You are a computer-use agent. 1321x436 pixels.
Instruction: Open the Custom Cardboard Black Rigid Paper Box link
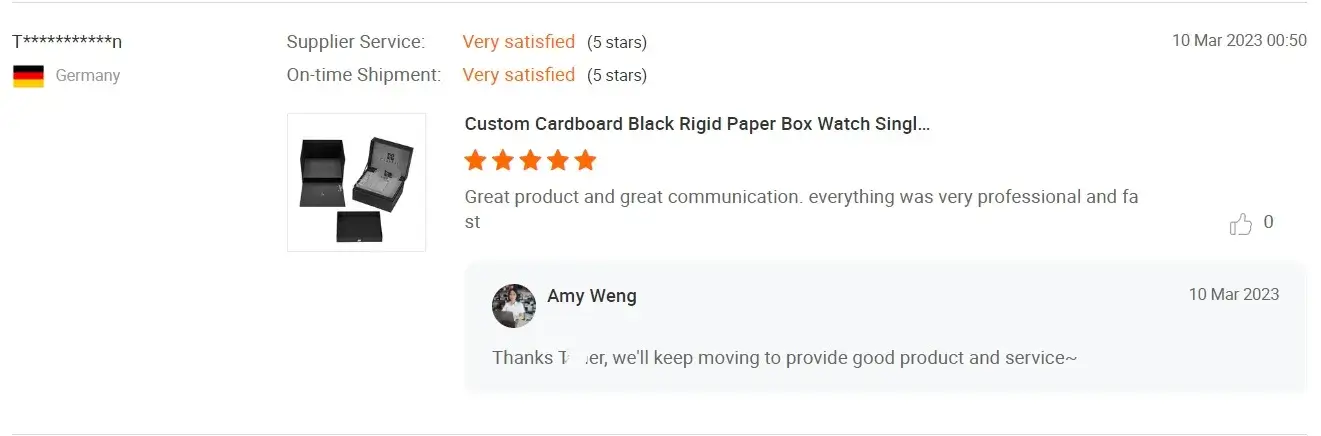pos(697,124)
